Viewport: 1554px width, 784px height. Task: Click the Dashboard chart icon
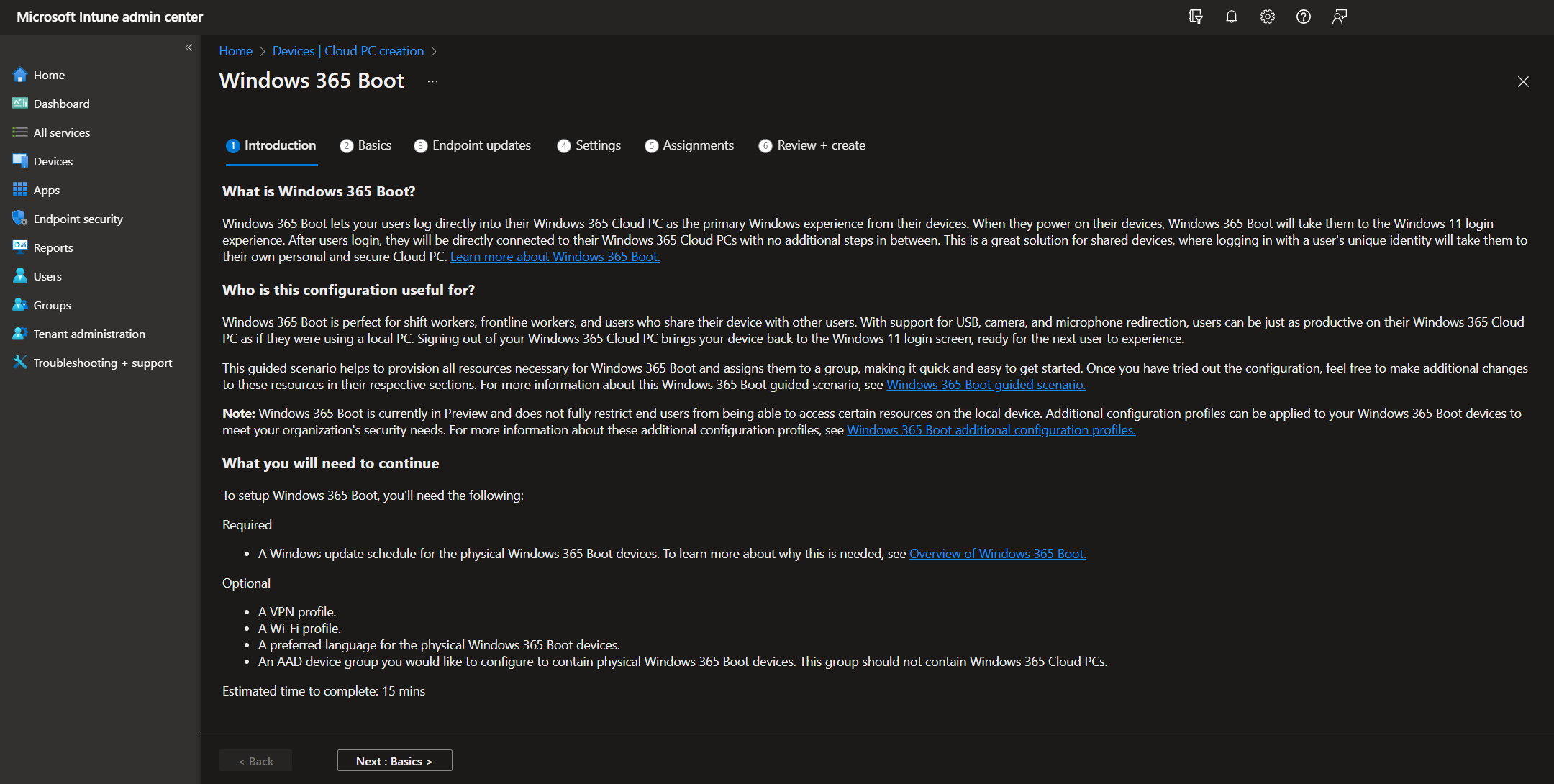pyautogui.click(x=20, y=104)
